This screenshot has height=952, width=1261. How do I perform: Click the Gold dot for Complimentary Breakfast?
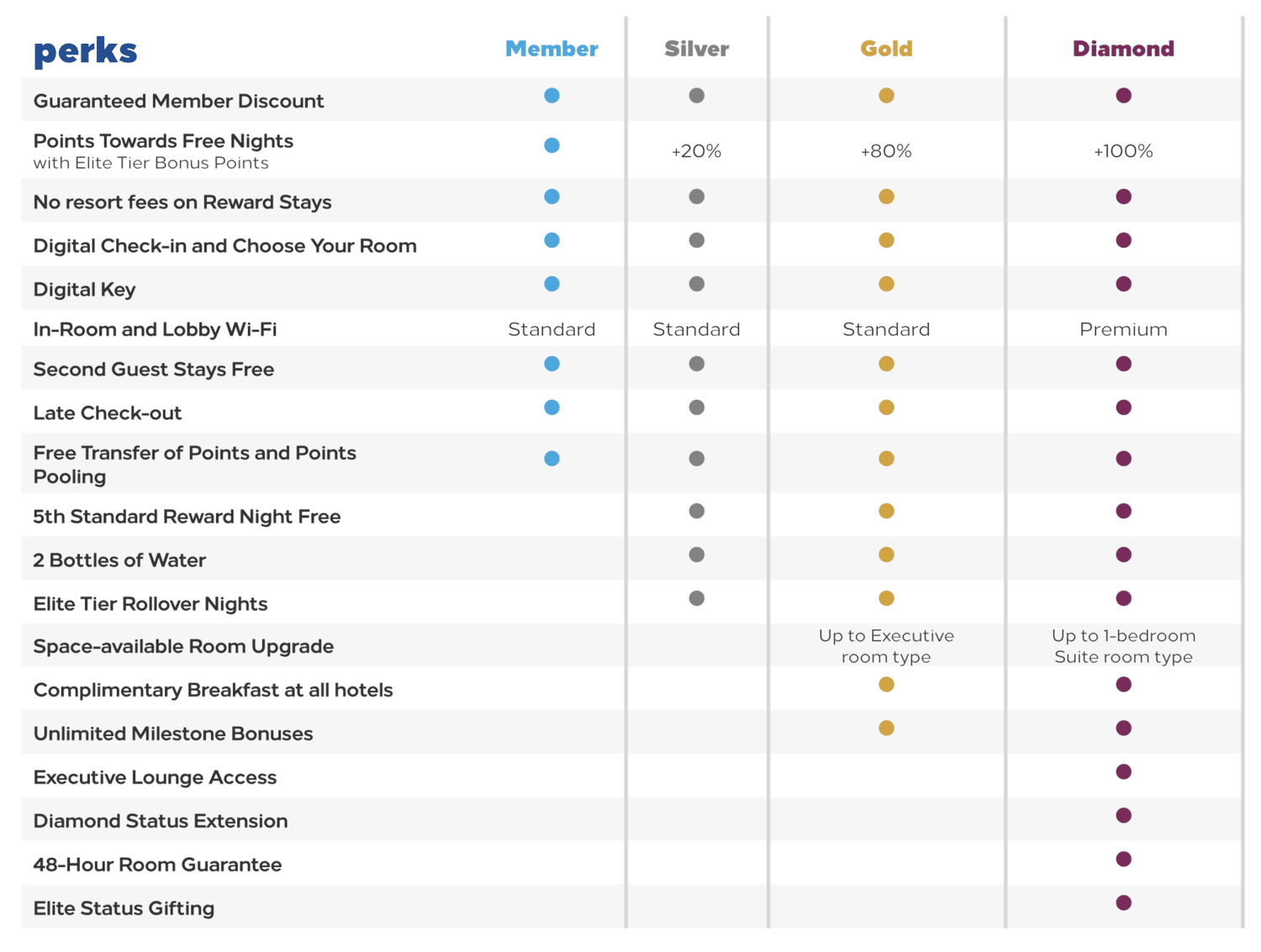886,685
